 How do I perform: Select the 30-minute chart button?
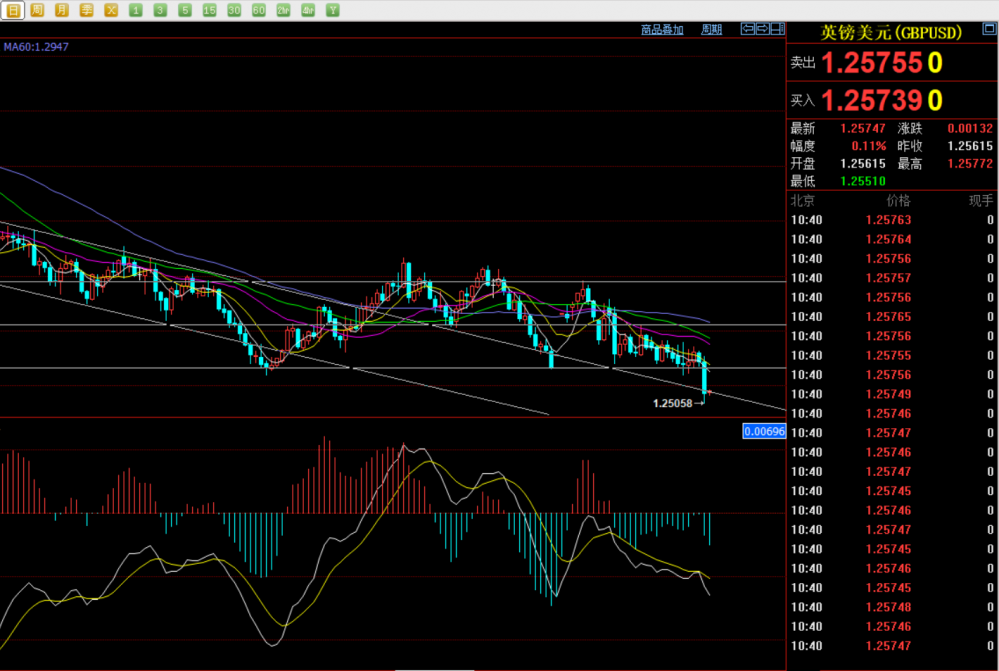pyautogui.click(x=234, y=10)
